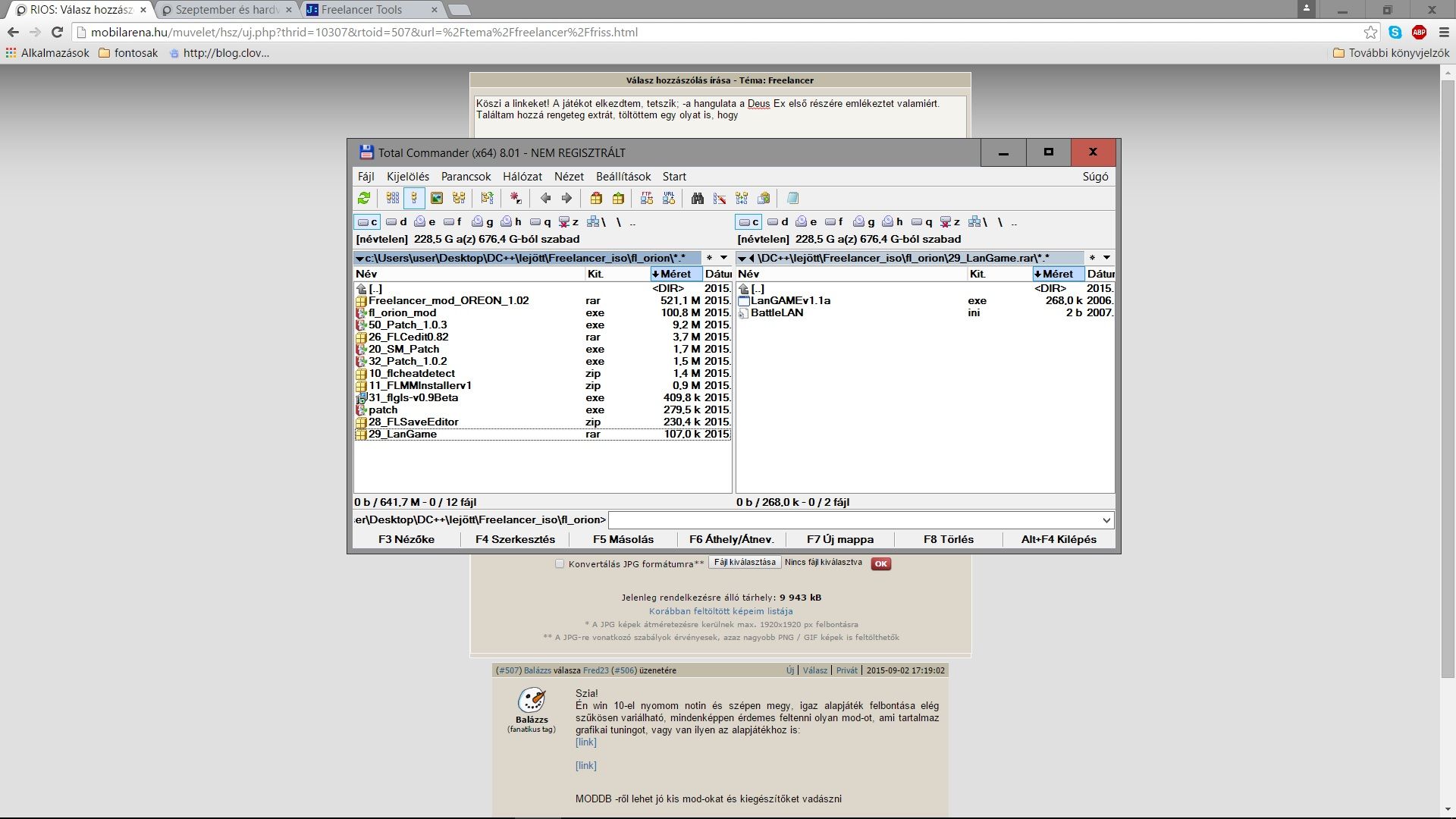
Task: Select LanGAMEv1.1a file in right panel
Action: pos(790,300)
